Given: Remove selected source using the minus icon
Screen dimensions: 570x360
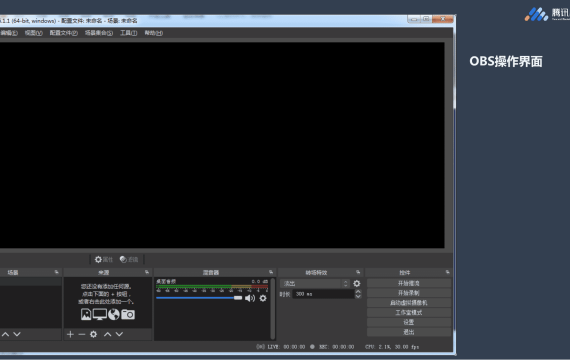Looking at the screenshot, I should tap(82, 334).
